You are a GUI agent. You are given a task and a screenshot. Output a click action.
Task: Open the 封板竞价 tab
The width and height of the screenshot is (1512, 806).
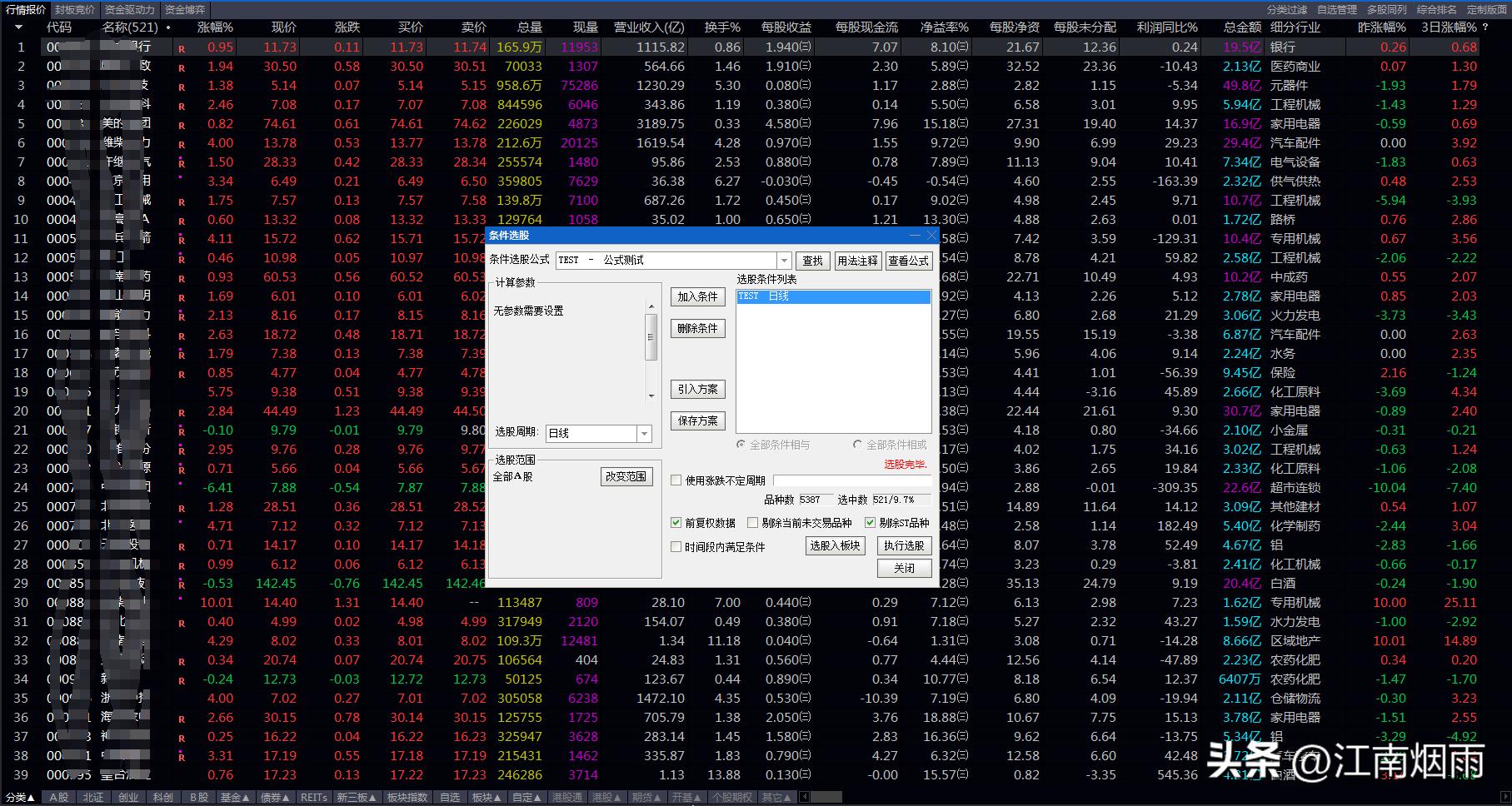pyautogui.click(x=75, y=10)
